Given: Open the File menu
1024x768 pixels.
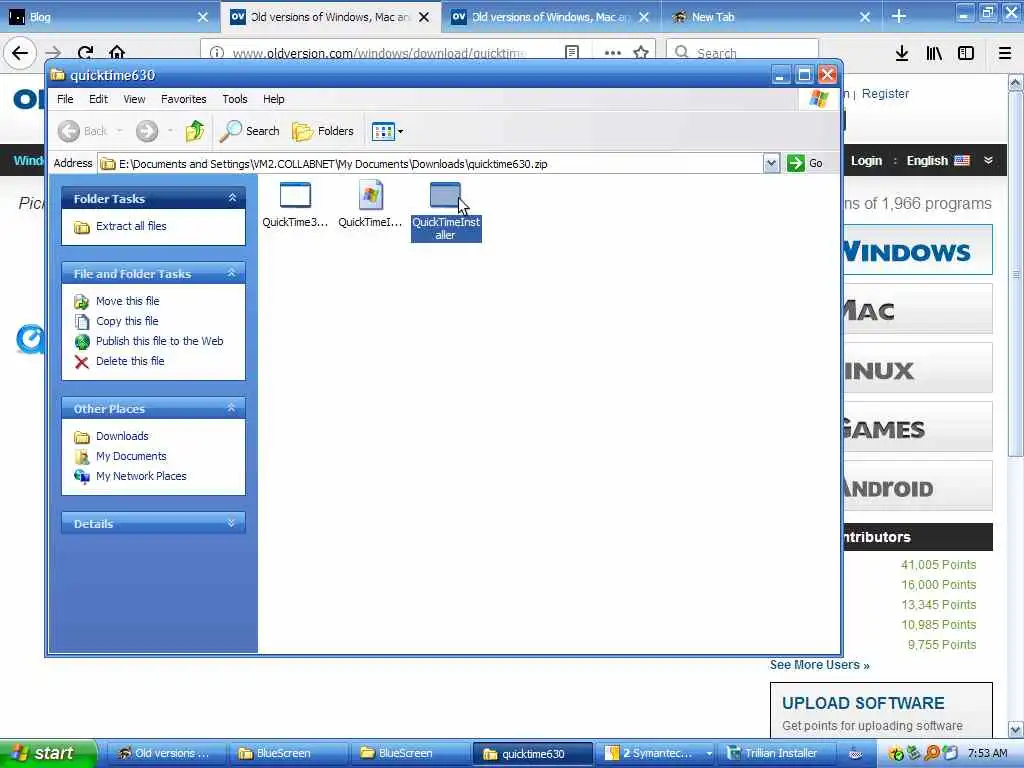Looking at the screenshot, I should click(65, 99).
